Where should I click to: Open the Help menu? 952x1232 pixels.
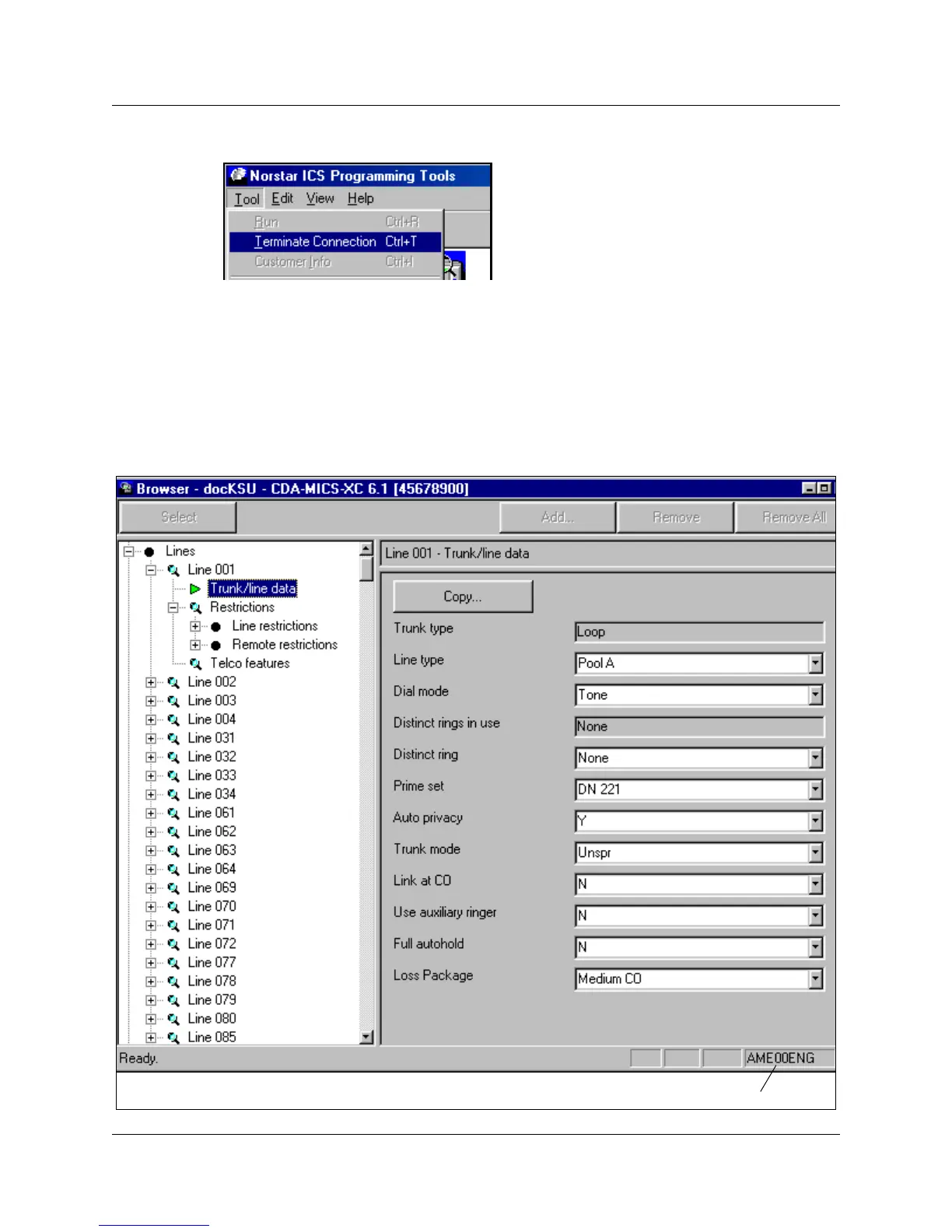(360, 198)
